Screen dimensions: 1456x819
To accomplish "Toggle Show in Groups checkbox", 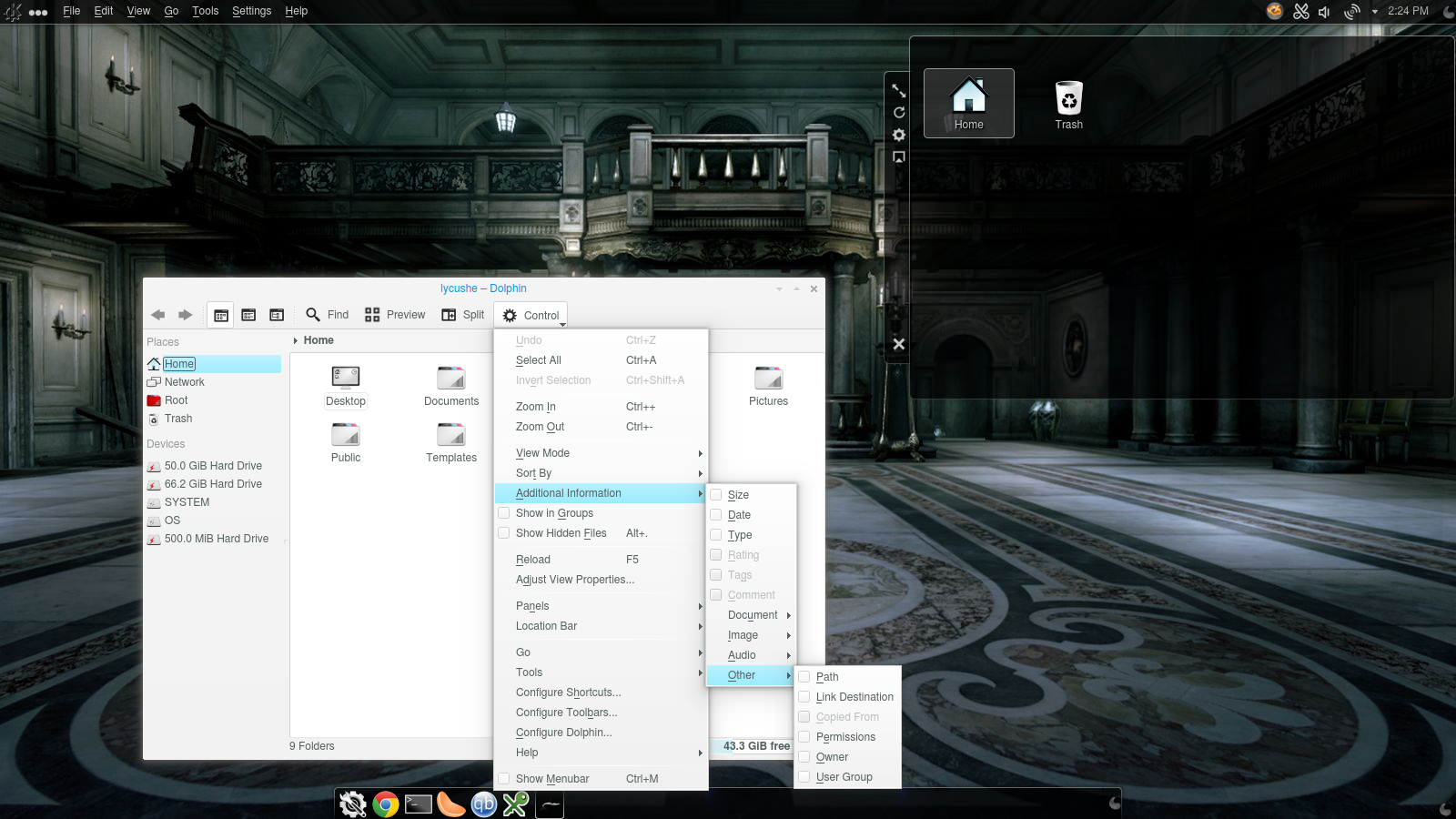I will tap(504, 513).
